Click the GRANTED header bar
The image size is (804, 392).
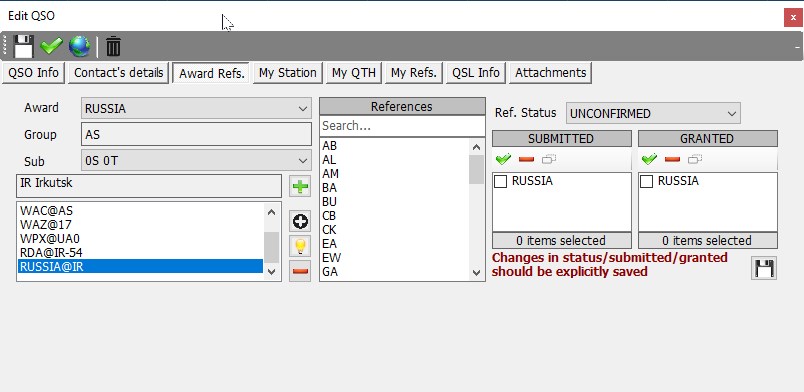pyautogui.click(x=708, y=139)
